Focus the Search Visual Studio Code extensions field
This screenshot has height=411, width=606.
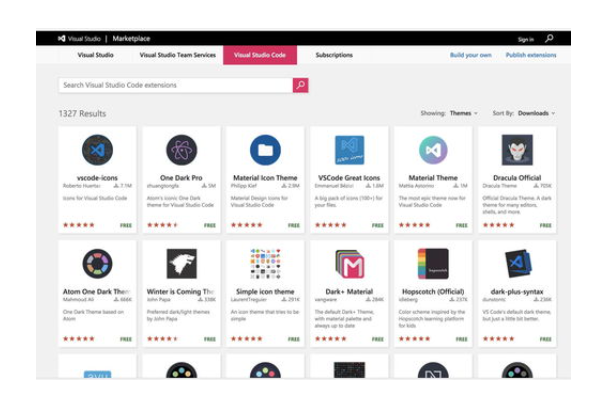coord(175,85)
